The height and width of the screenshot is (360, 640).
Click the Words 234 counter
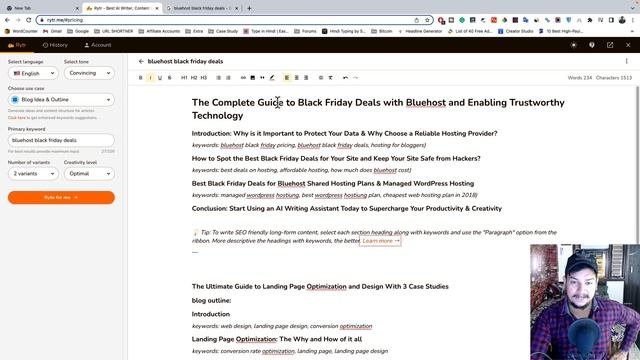point(580,78)
